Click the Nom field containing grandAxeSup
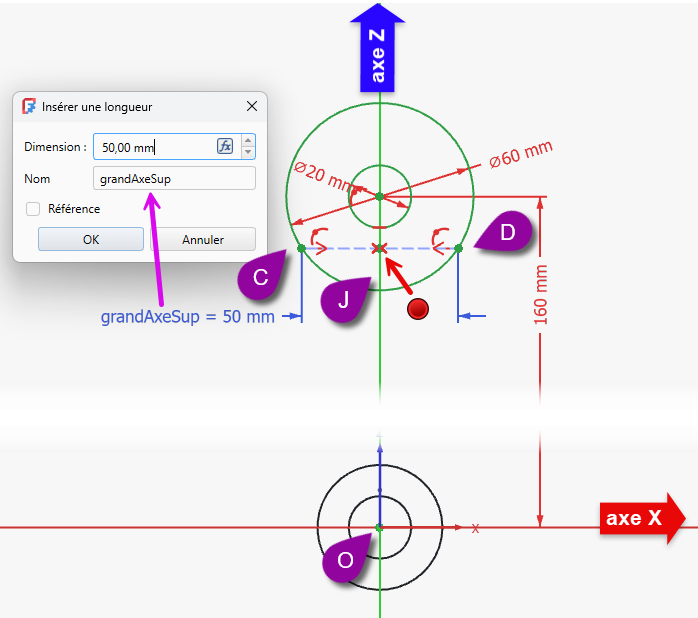 (174, 179)
